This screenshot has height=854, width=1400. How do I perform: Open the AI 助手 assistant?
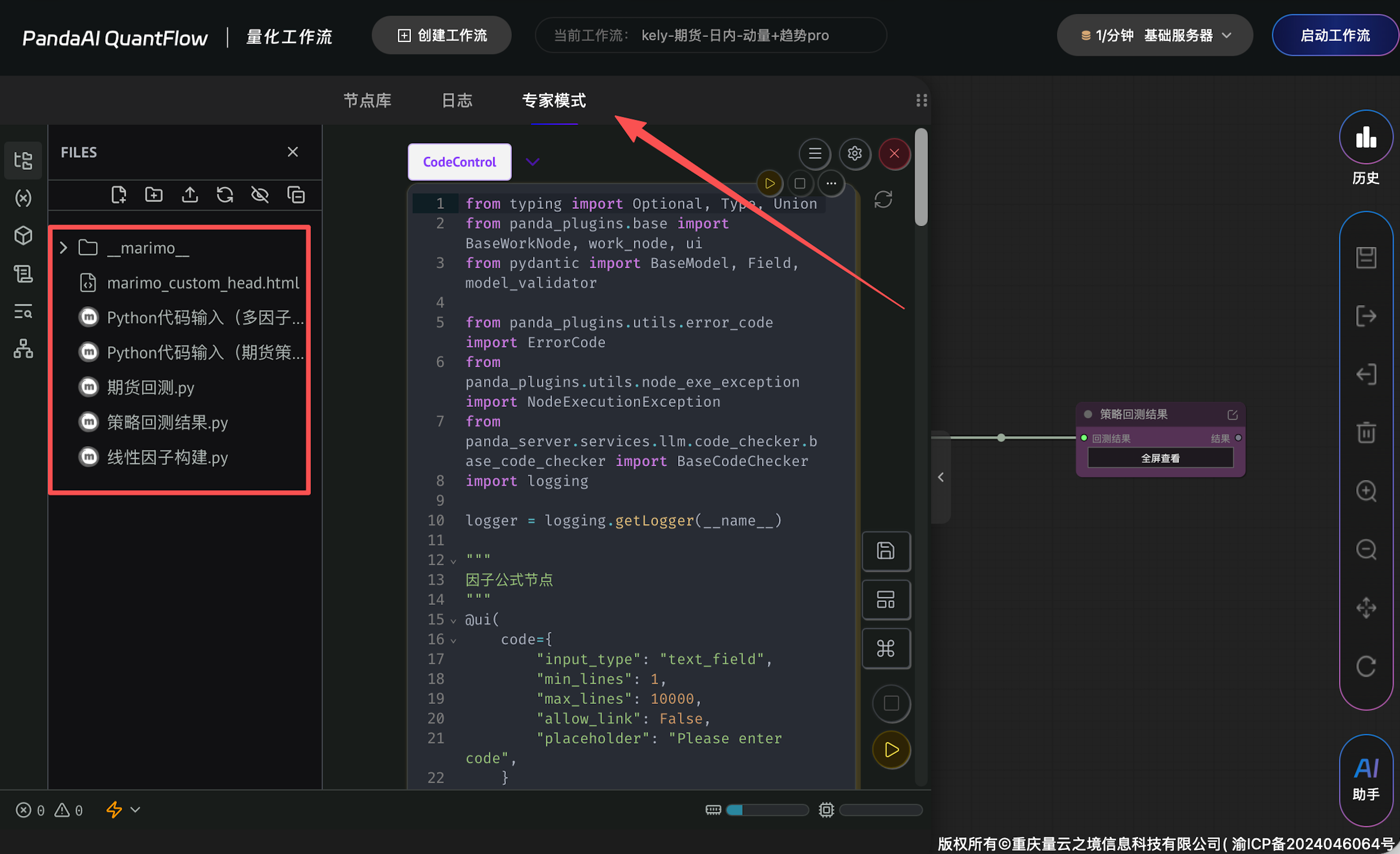pyautogui.click(x=1365, y=780)
